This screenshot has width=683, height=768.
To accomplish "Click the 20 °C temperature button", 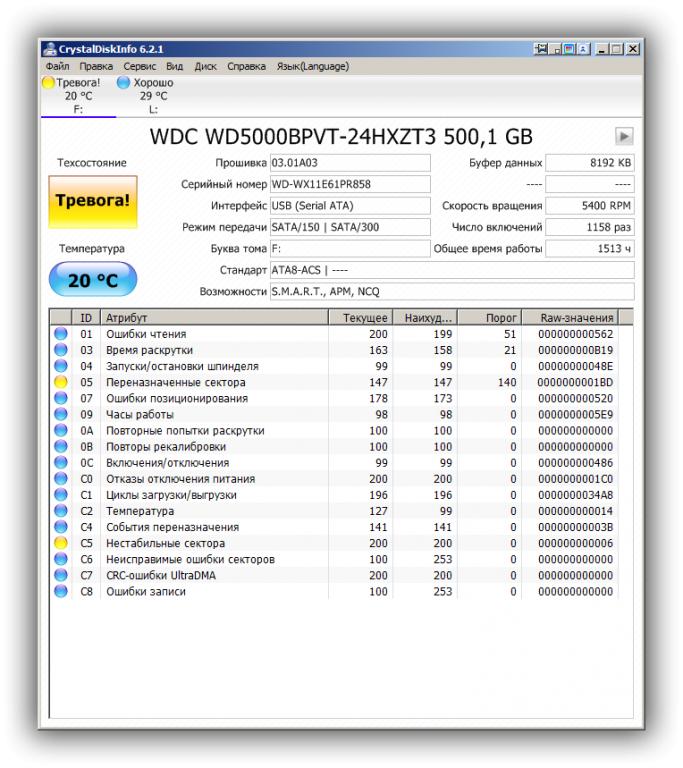I will pyautogui.click(x=93, y=279).
